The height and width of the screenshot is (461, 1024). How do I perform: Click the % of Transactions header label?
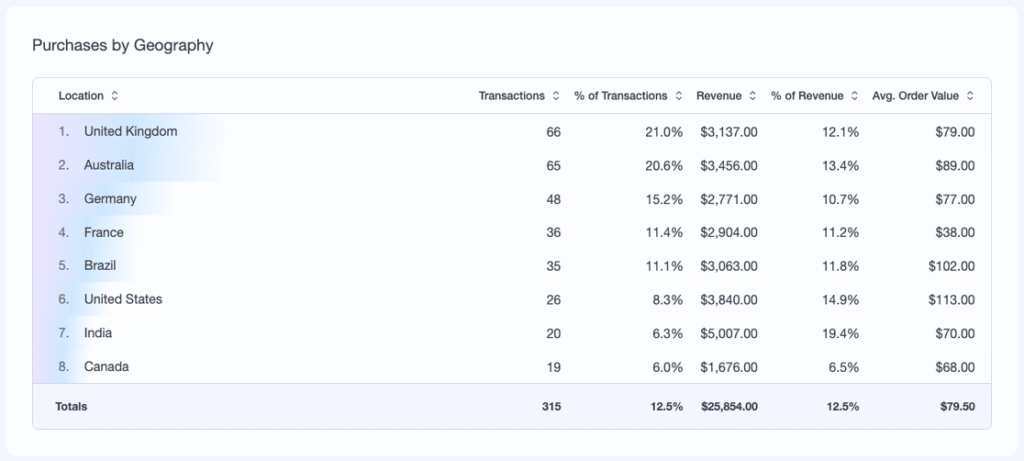click(620, 96)
